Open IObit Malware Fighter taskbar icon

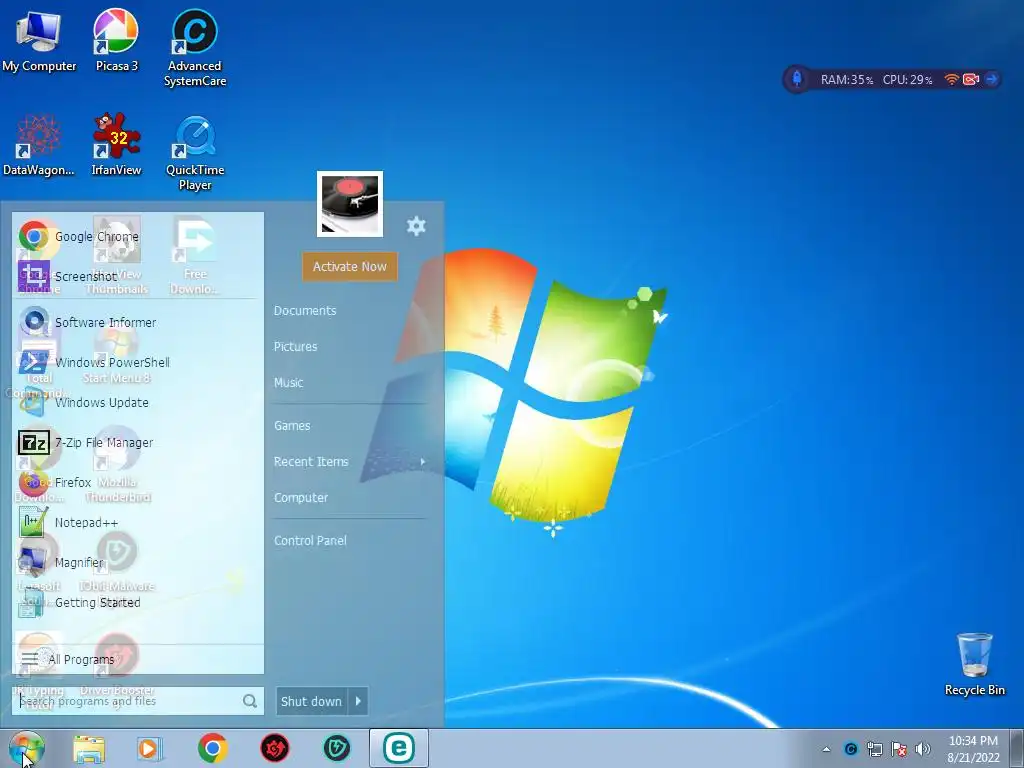(x=337, y=748)
